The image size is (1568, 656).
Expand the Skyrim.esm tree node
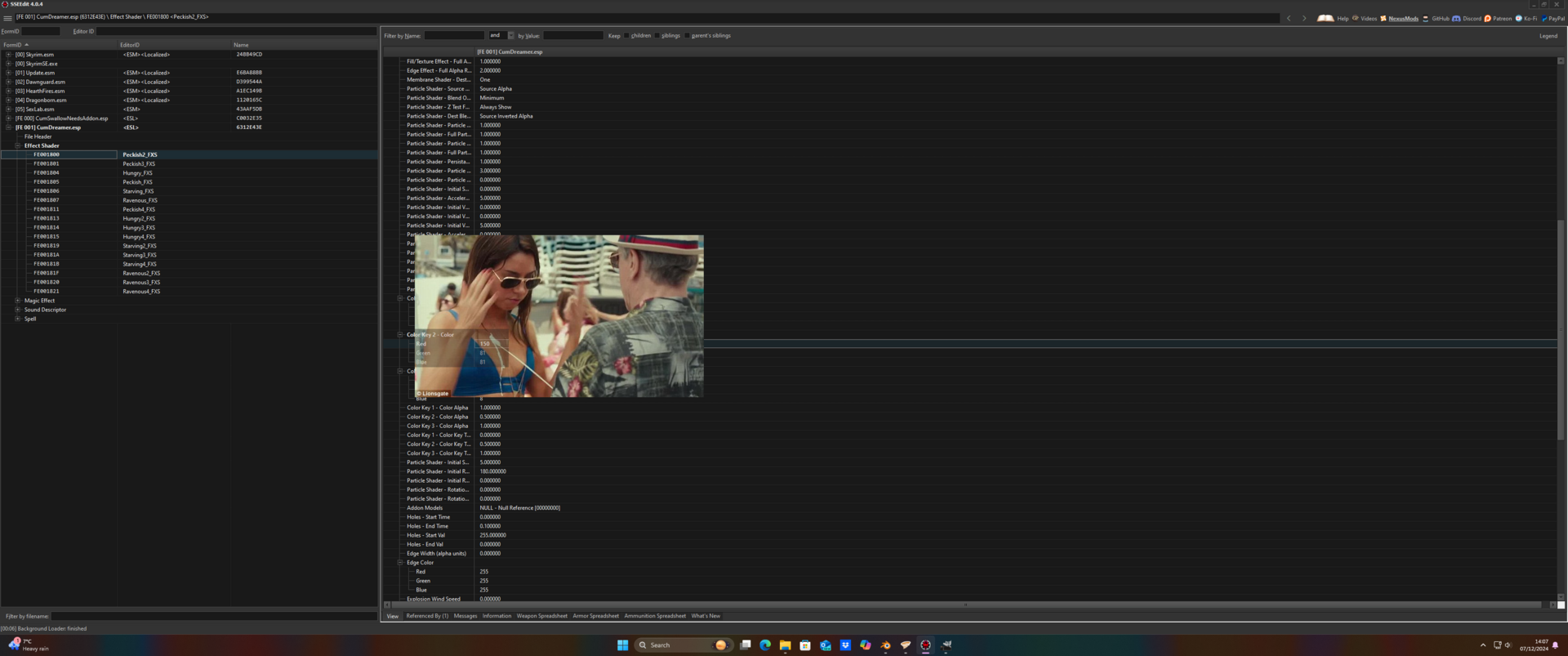(x=8, y=55)
